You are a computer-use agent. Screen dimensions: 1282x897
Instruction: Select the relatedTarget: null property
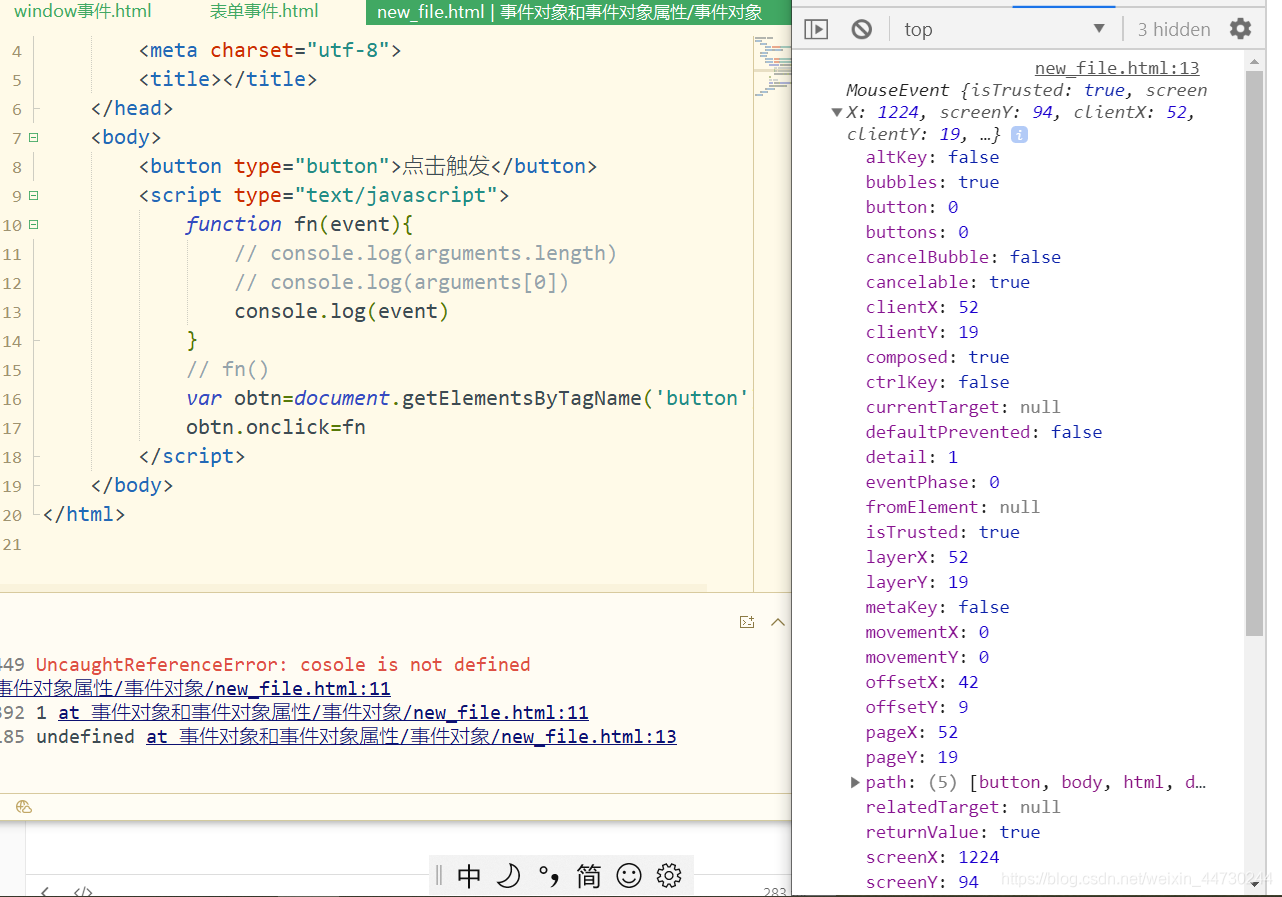coord(963,807)
